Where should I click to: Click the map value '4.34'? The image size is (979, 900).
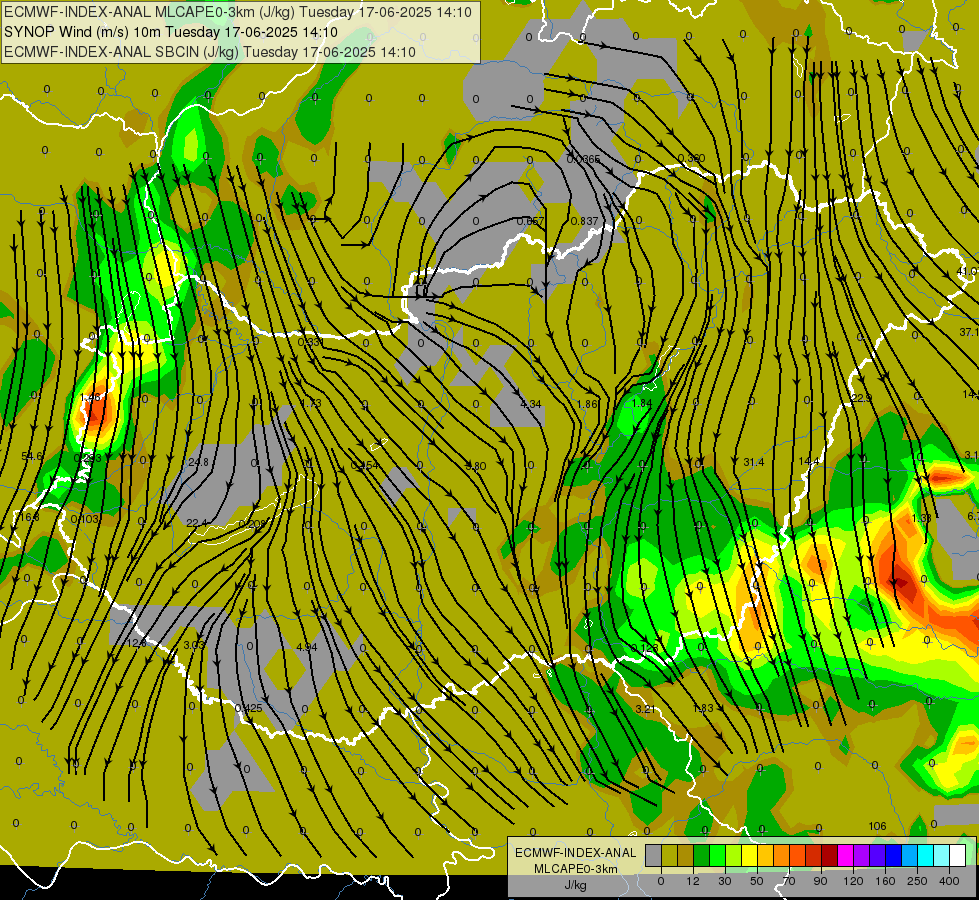tap(531, 404)
